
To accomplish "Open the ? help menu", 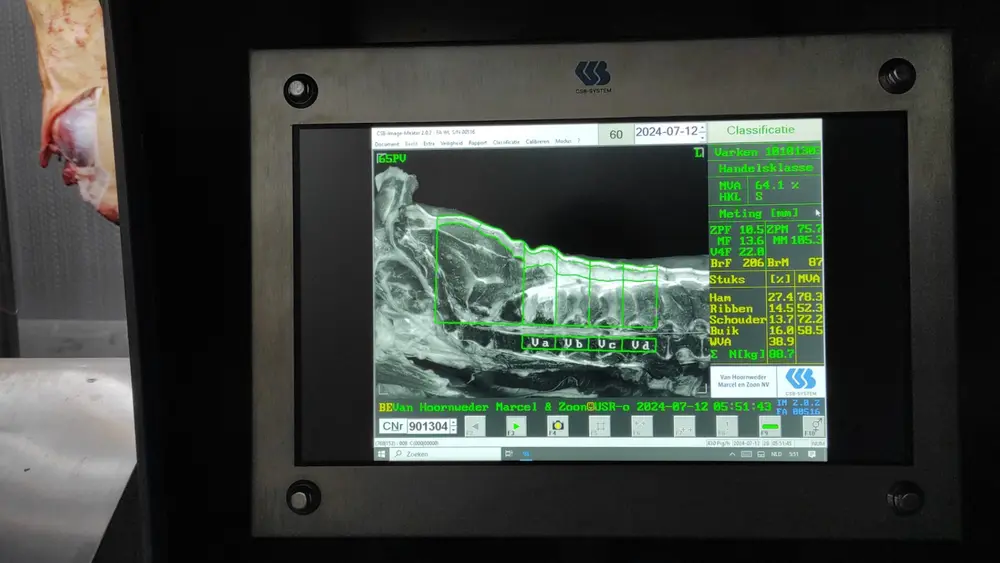I will point(579,141).
